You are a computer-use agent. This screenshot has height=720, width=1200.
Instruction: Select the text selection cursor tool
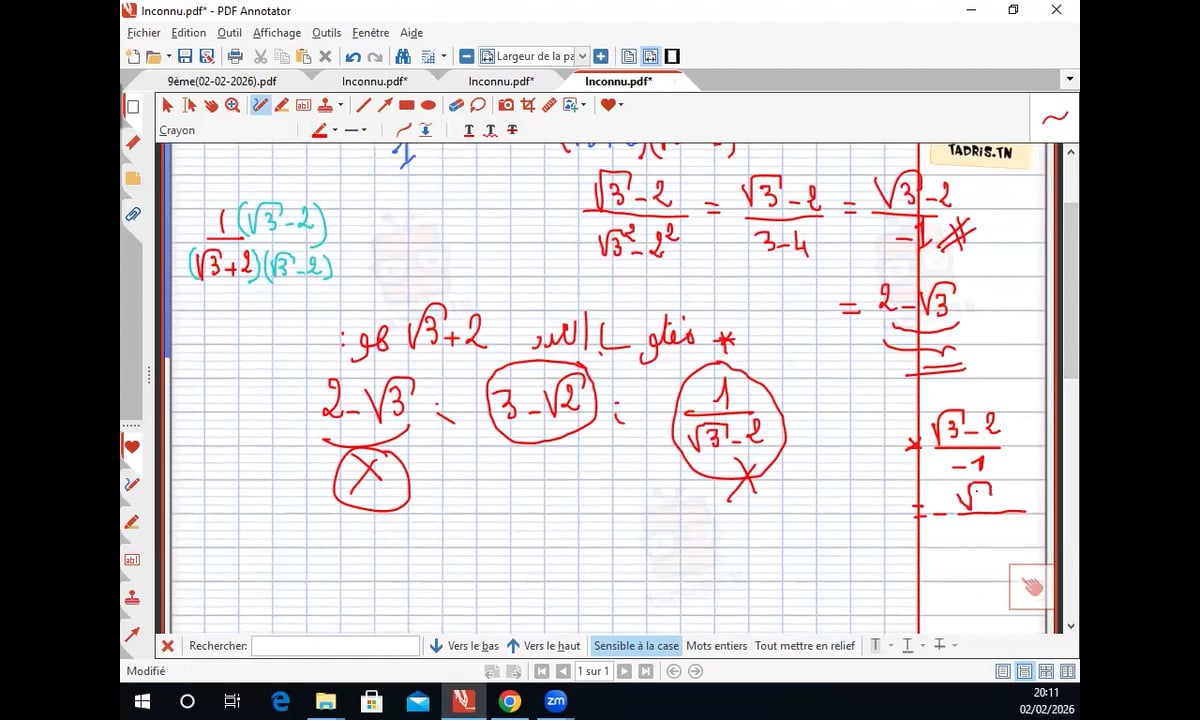[x=189, y=105]
